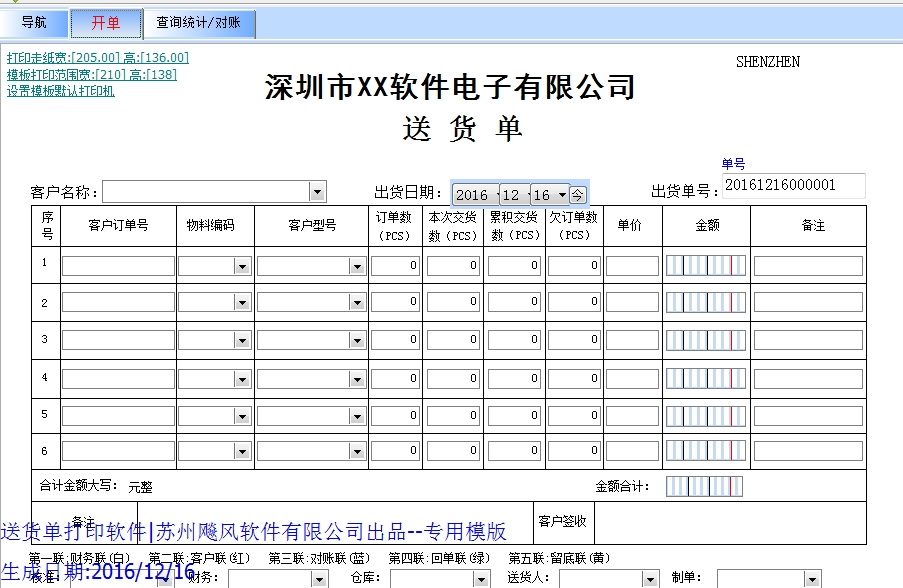This screenshot has width=903, height=588.
Task: Click the 金额合计 total grid field
Action: (x=704, y=487)
